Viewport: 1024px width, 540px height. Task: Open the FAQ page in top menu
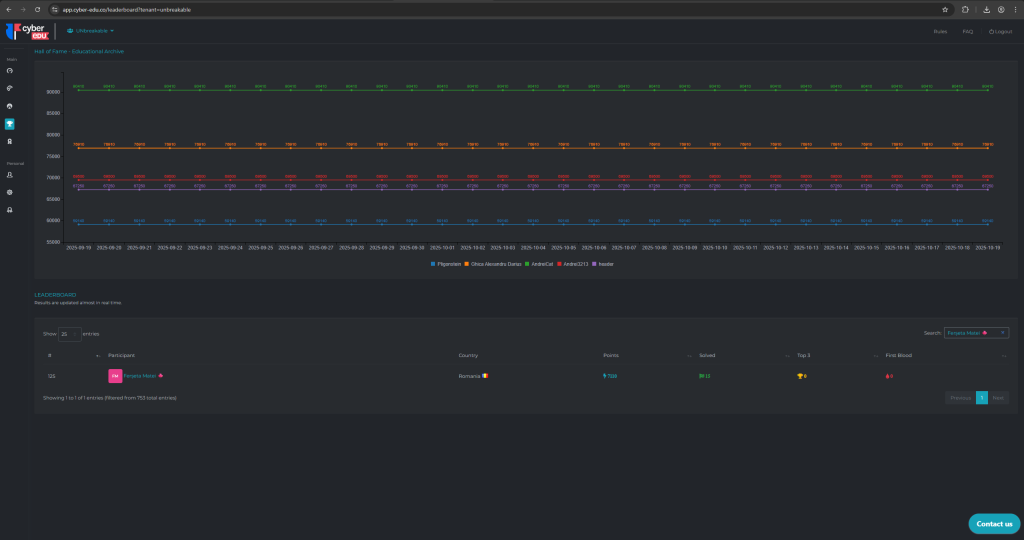click(967, 31)
